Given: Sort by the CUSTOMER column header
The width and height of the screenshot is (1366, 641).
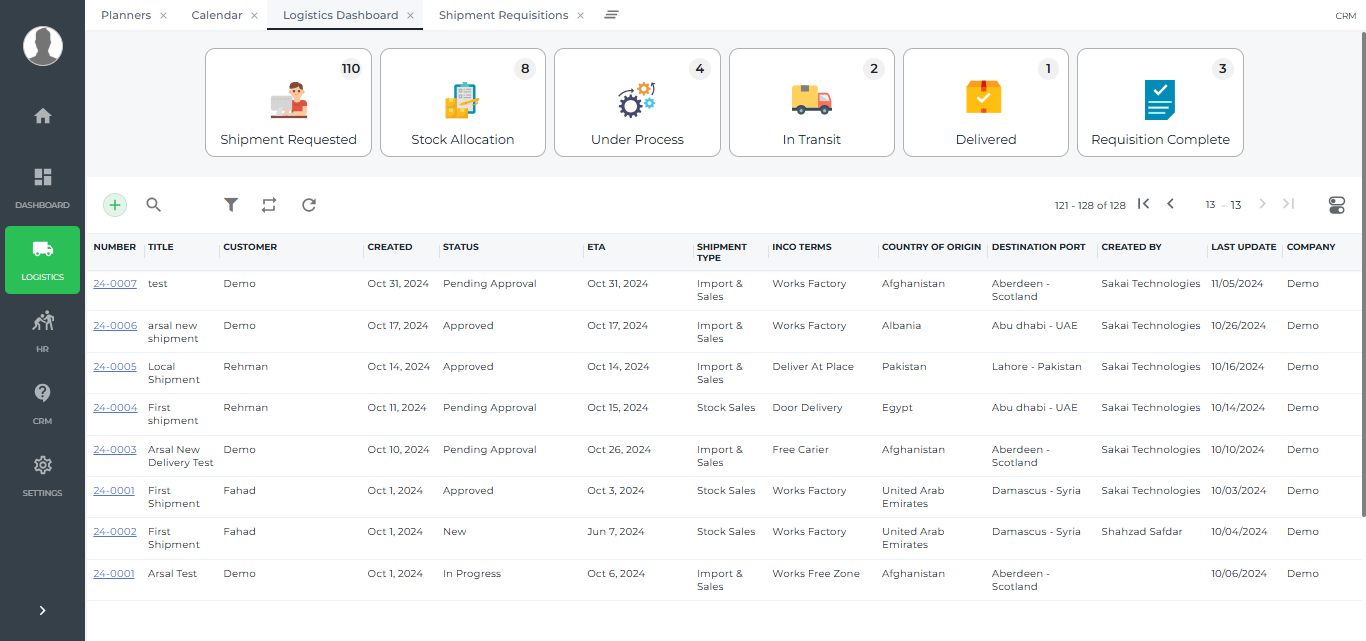Looking at the screenshot, I should coord(250,247).
